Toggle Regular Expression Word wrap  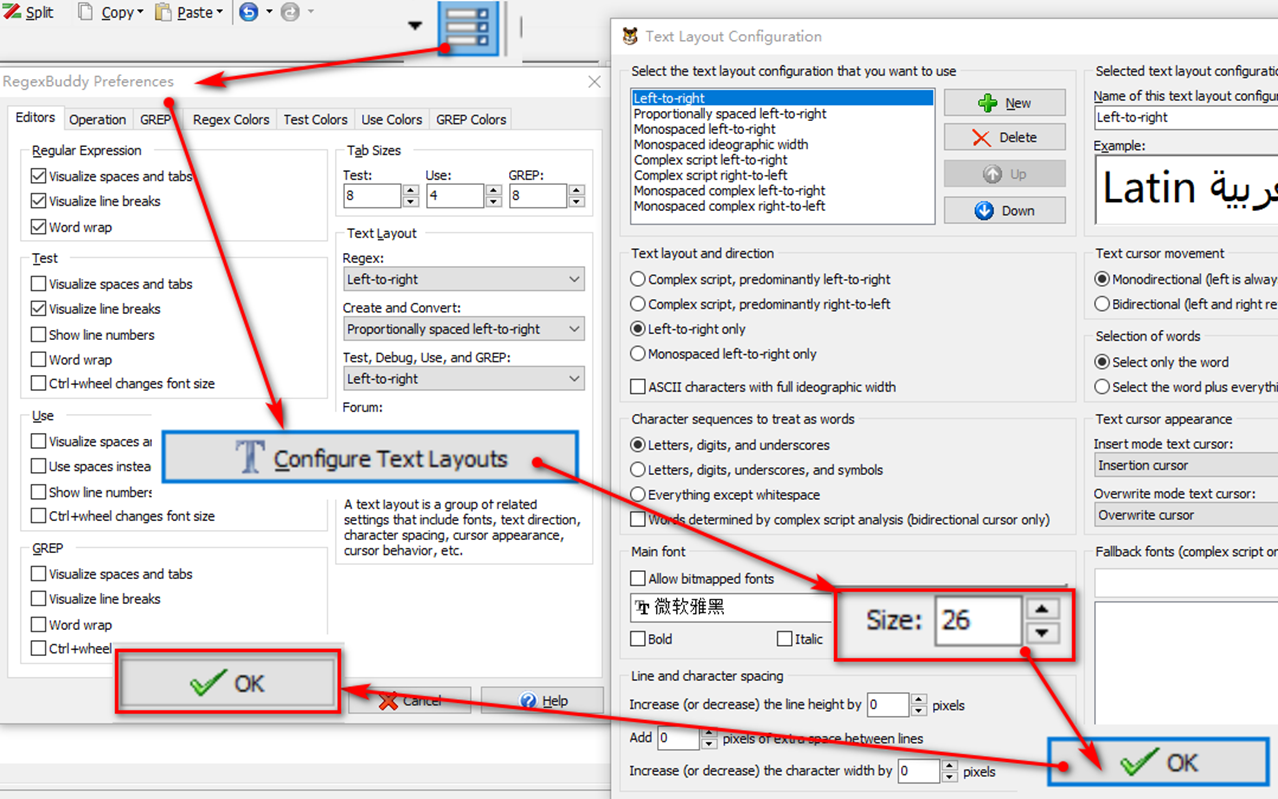coord(38,227)
